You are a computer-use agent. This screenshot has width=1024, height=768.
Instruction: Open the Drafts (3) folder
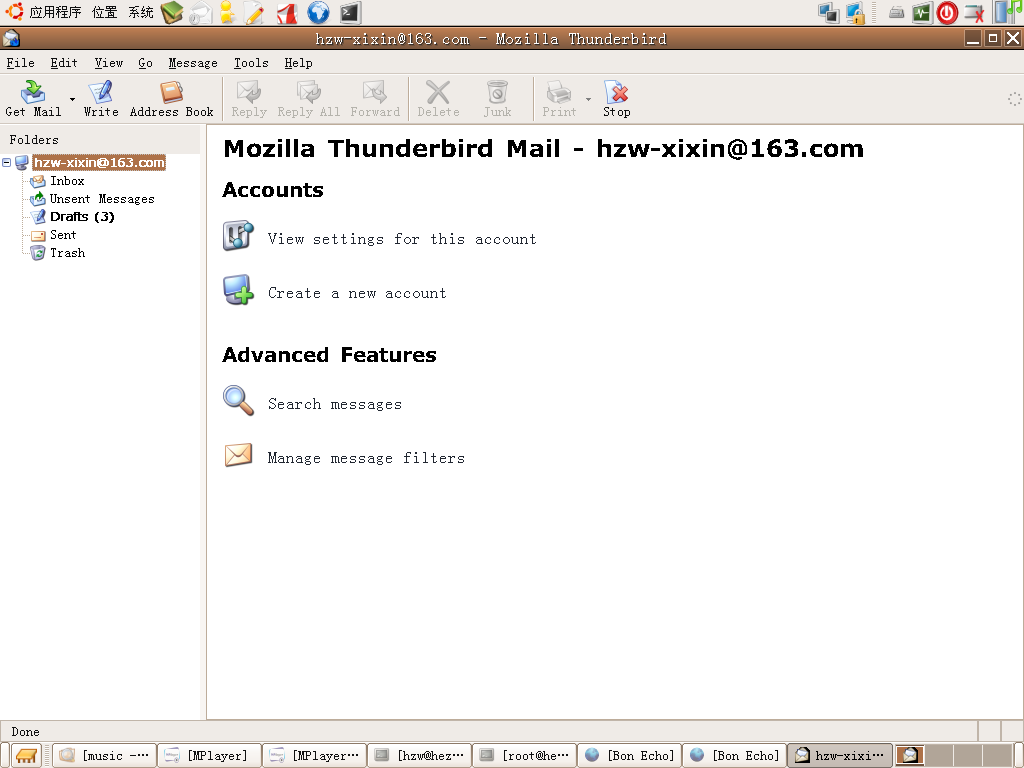coord(82,216)
